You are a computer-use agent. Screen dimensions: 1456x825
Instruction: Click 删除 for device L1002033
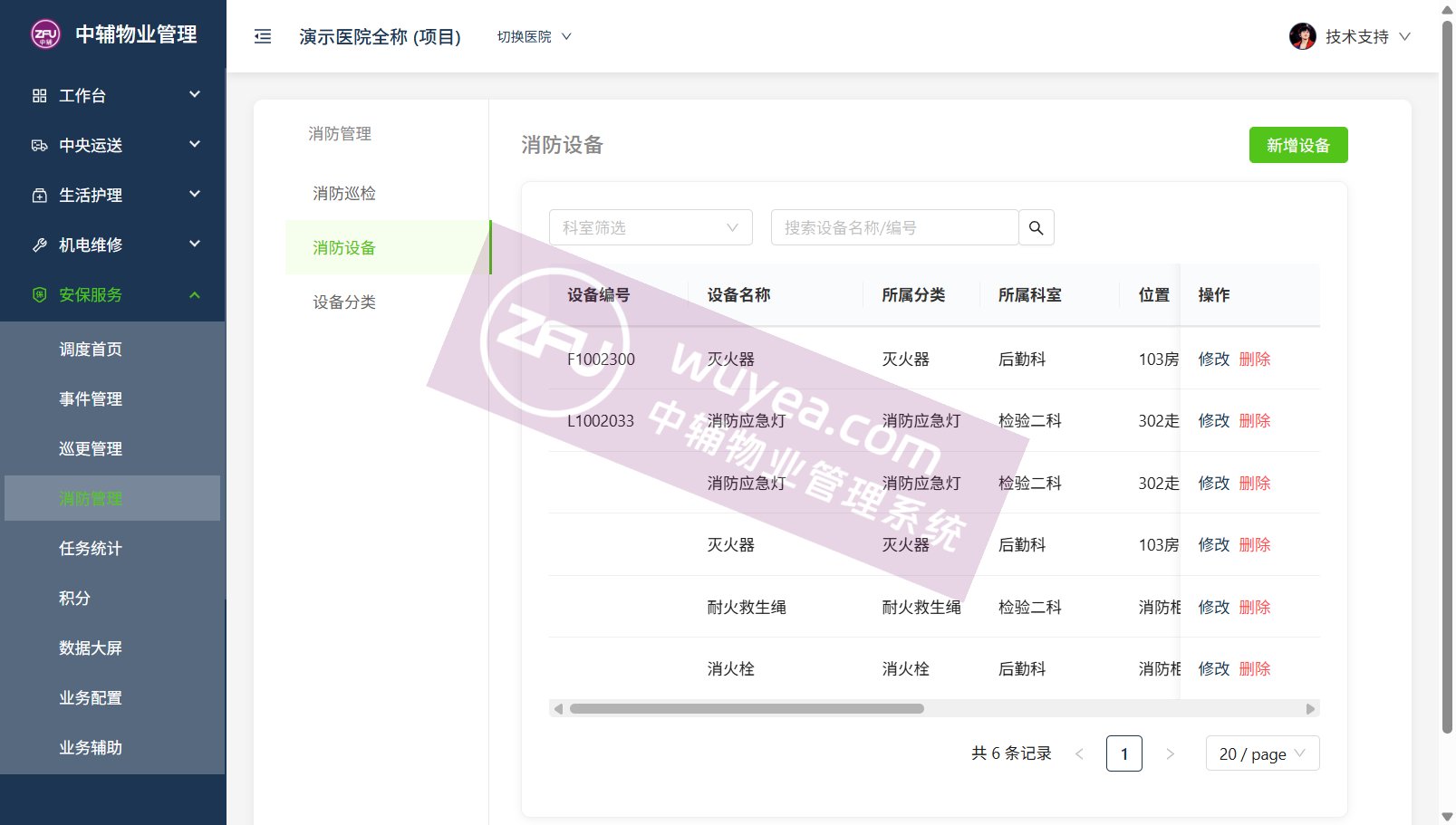(x=1255, y=420)
